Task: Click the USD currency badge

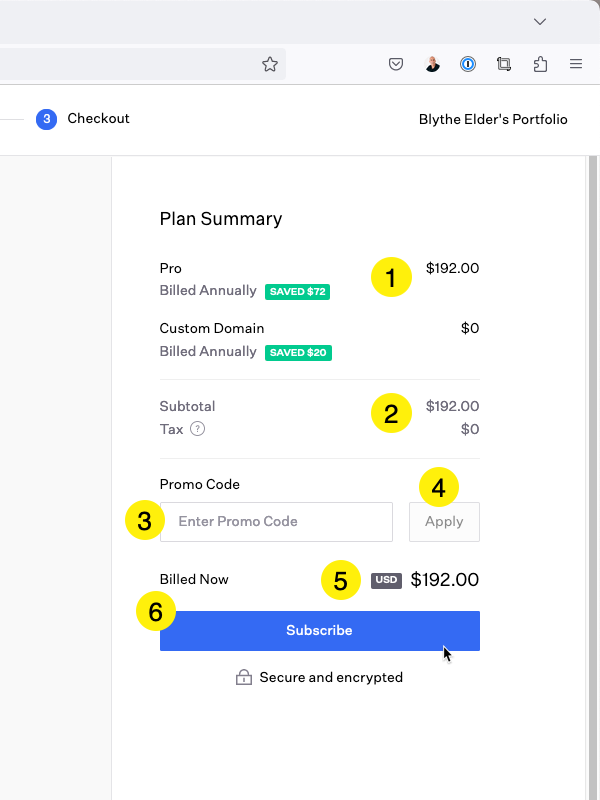Action: pyautogui.click(x=386, y=580)
